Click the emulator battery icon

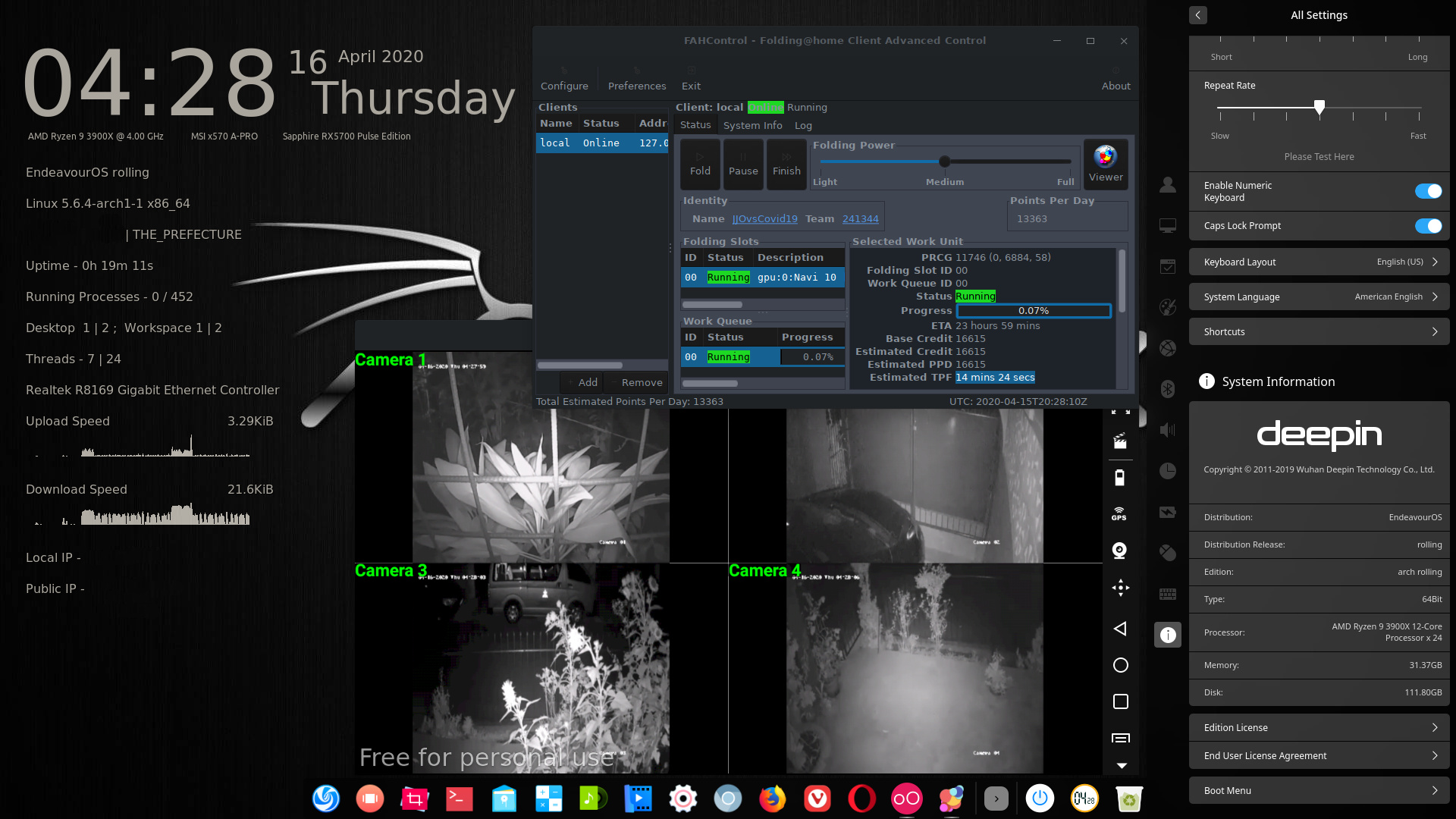coord(1120,478)
